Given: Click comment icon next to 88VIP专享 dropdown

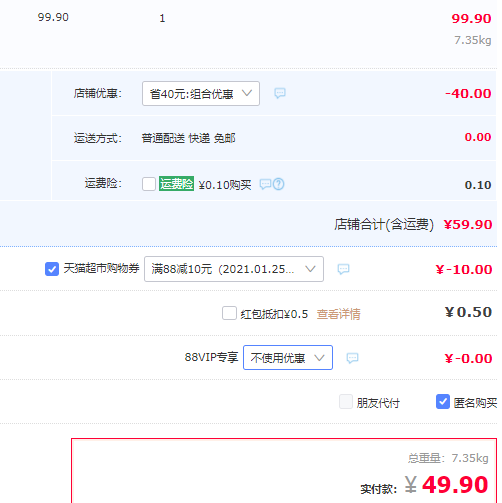Looking at the screenshot, I should [352, 358].
